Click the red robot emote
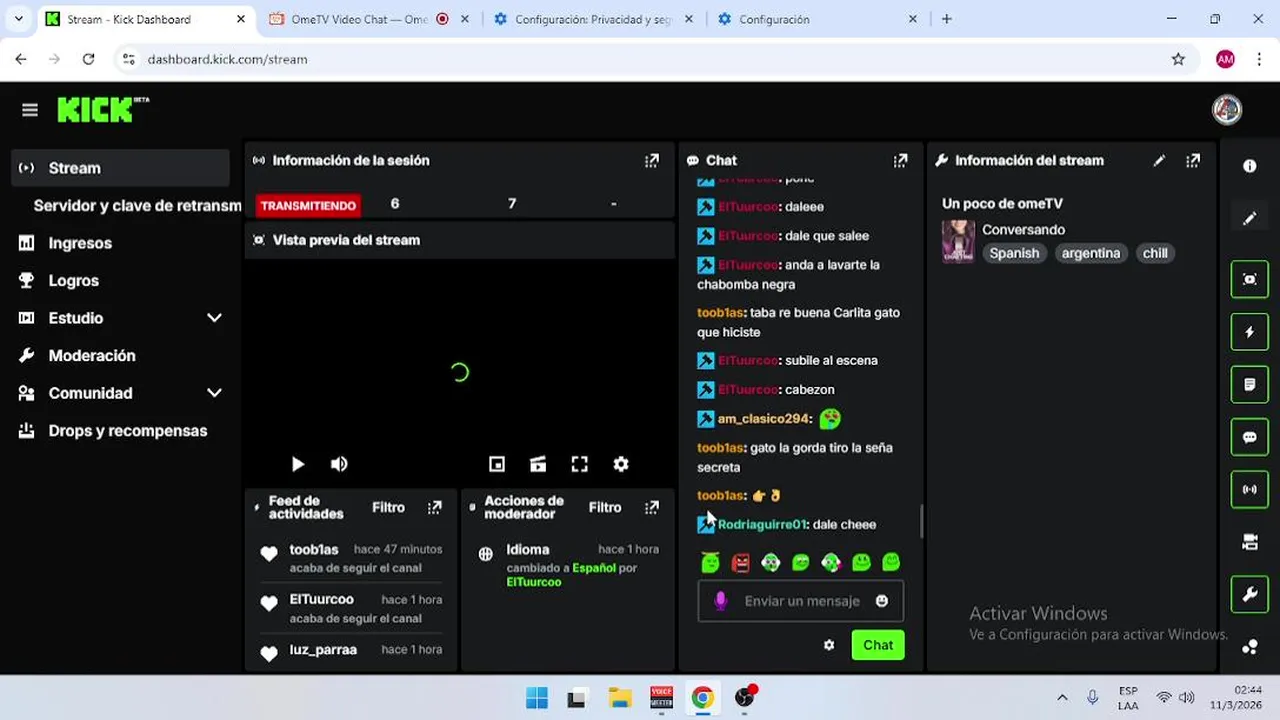 point(740,563)
